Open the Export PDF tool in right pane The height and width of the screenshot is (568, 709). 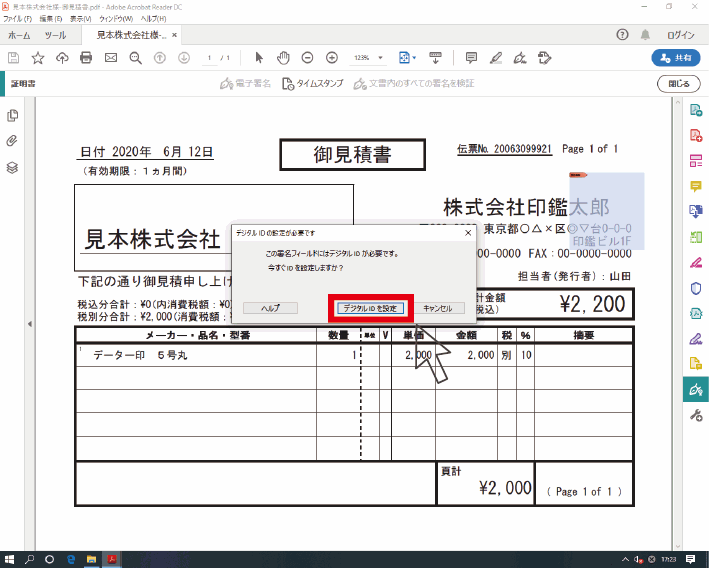tap(695, 110)
